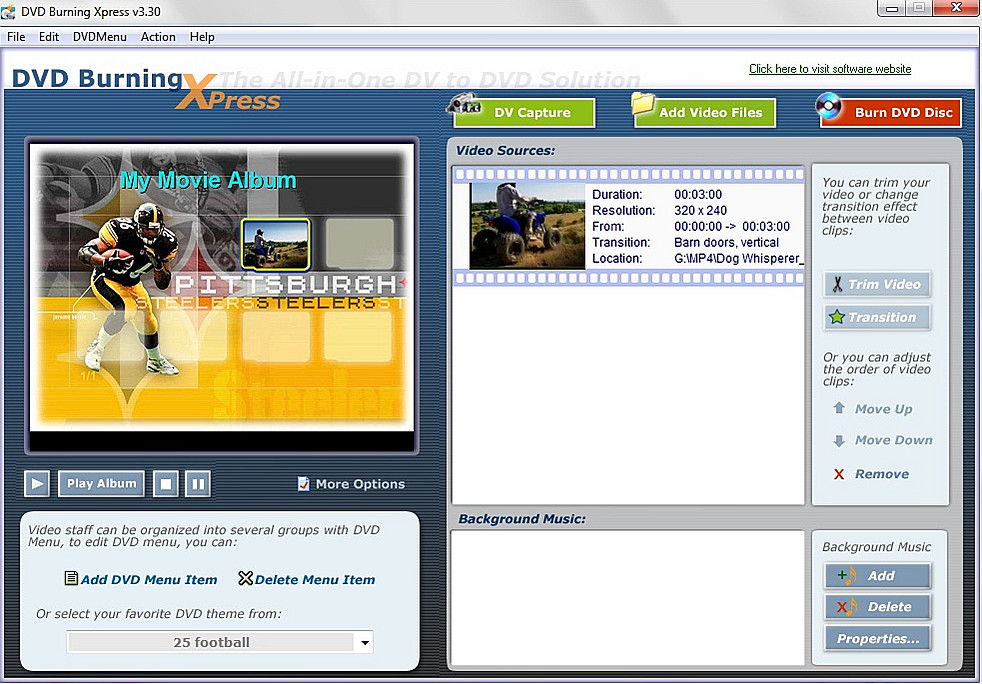Screen dimensions: 982x684
Task: Pause preview with the pause button
Action: pyautogui.click(x=198, y=484)
